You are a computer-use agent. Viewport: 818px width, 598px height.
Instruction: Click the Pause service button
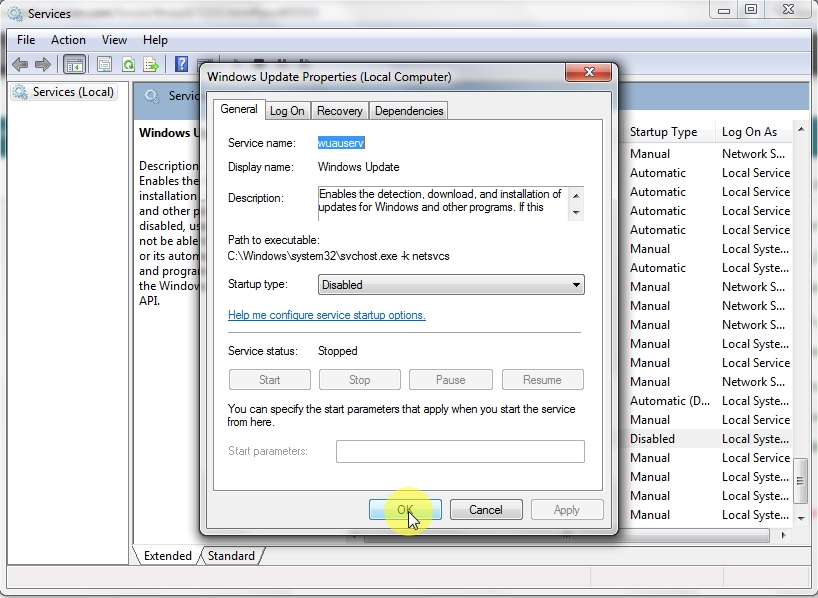451,380
